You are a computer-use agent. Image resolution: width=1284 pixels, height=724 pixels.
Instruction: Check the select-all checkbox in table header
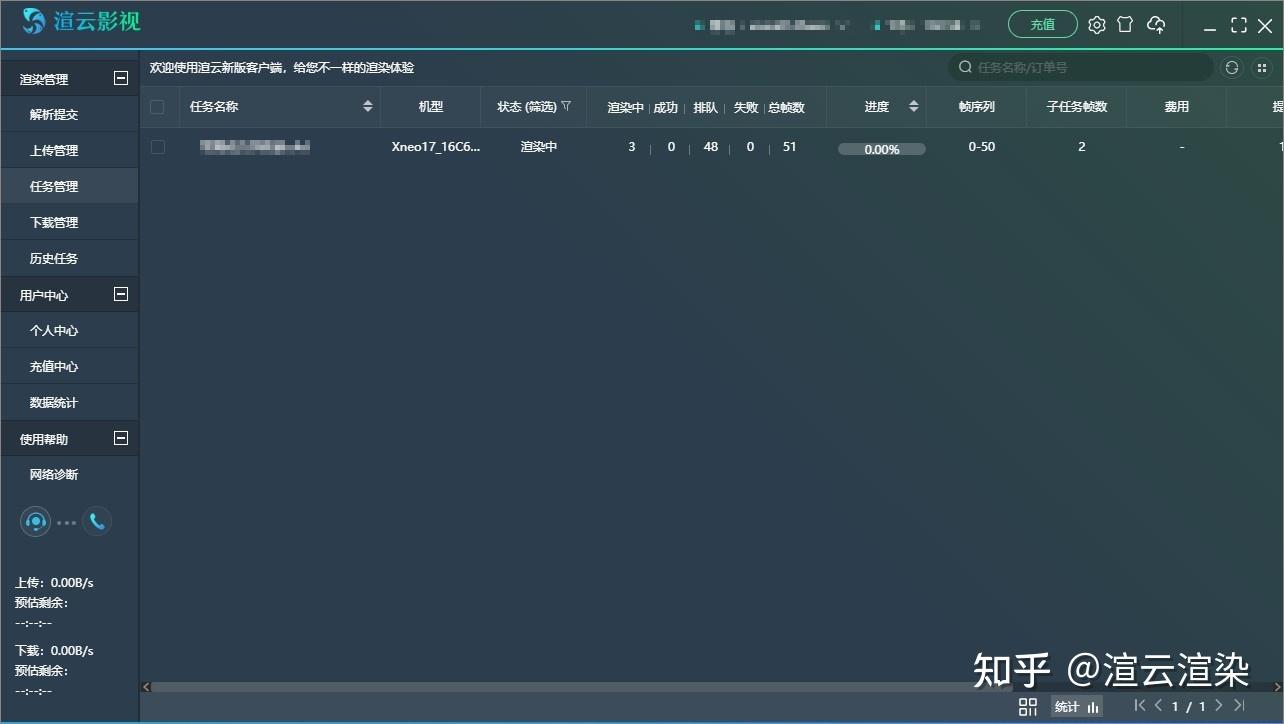[x=157, y=106]
